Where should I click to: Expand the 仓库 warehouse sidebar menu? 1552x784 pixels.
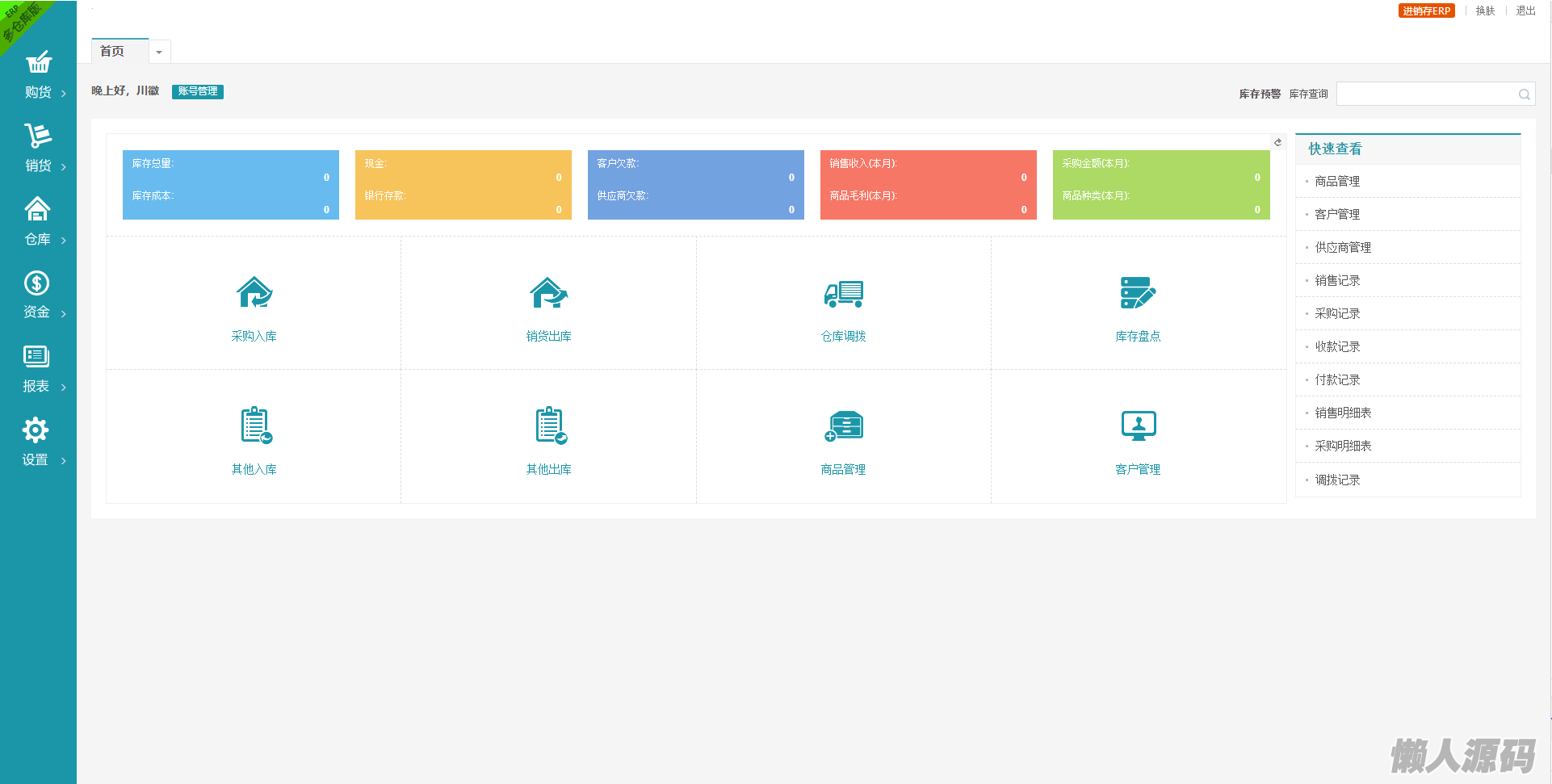[38, 222]
